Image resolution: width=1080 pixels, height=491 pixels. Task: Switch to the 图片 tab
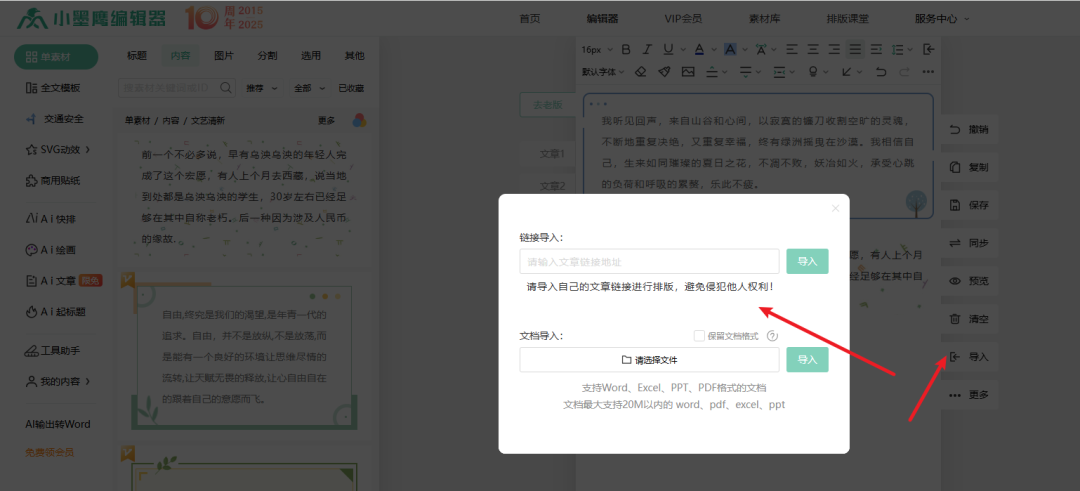(x=224, y=56)
